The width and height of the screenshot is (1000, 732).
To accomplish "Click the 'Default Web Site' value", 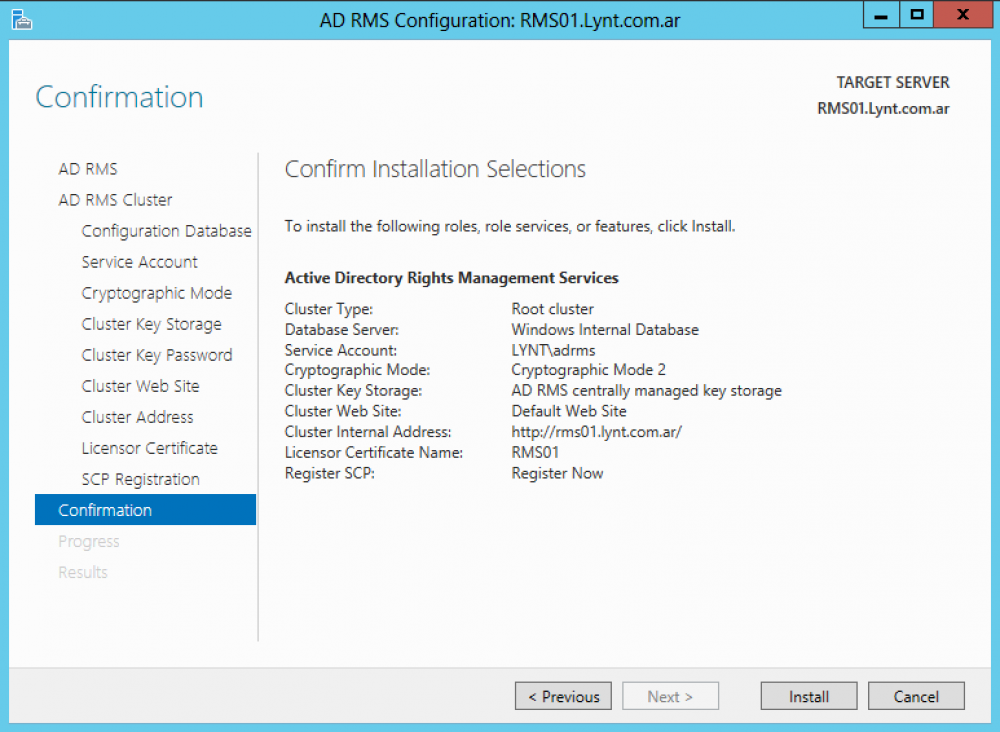I will 569,411.
